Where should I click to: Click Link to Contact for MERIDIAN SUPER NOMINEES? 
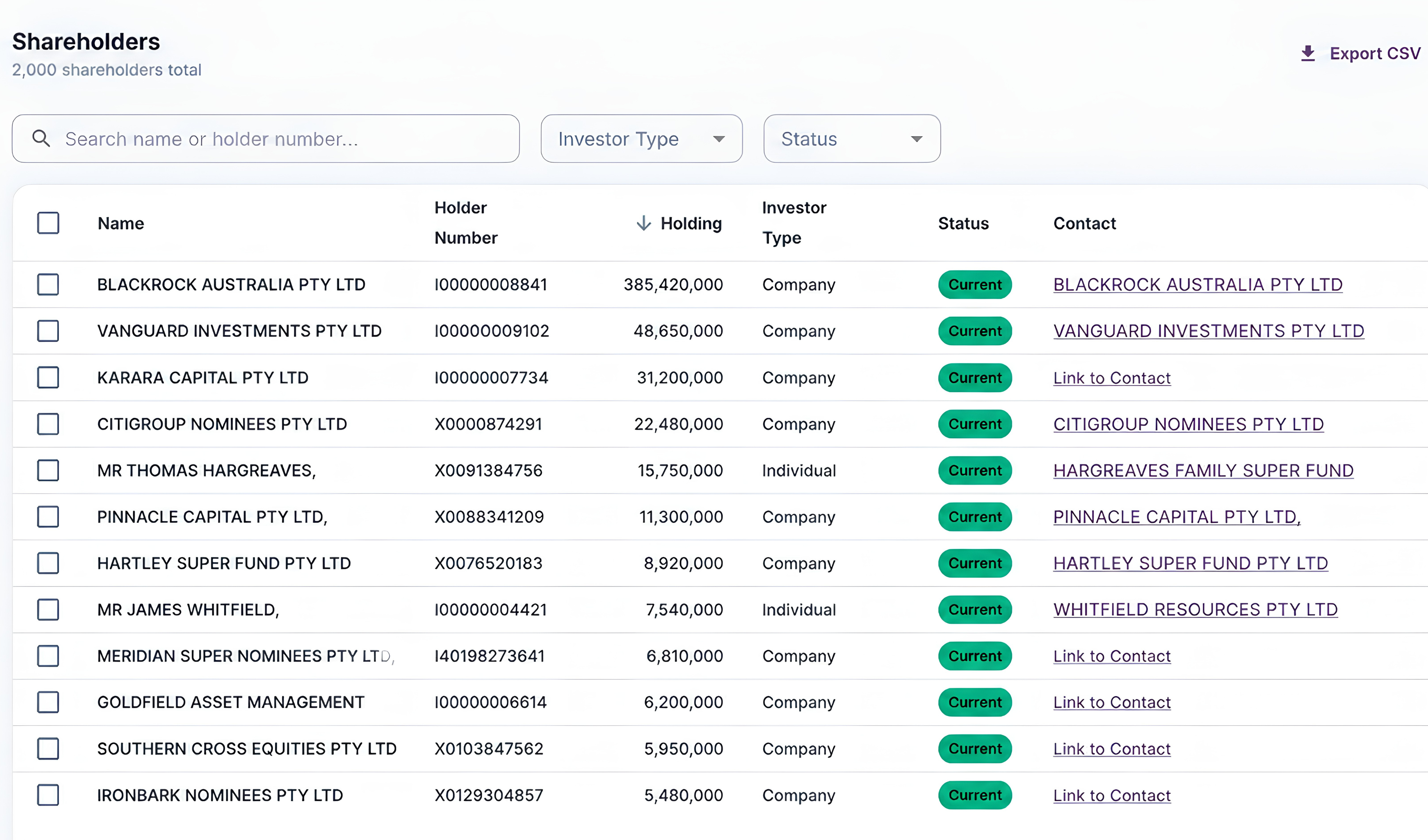pos(1112,656)
